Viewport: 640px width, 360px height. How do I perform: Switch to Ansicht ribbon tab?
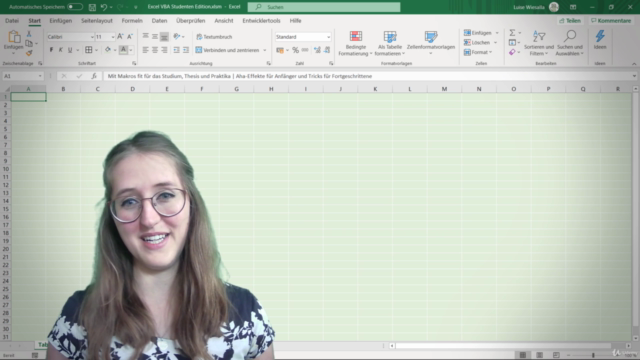224,20
